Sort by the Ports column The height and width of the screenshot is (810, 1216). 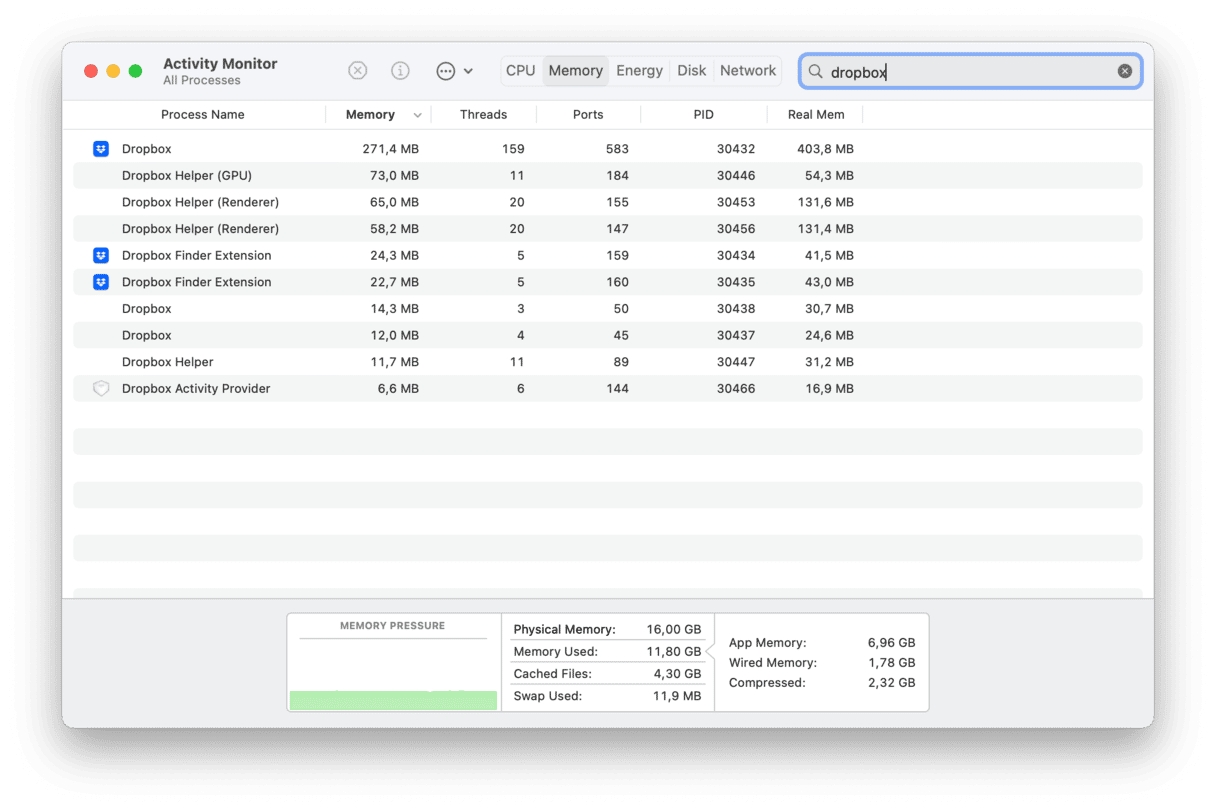[x=588, y=115]
